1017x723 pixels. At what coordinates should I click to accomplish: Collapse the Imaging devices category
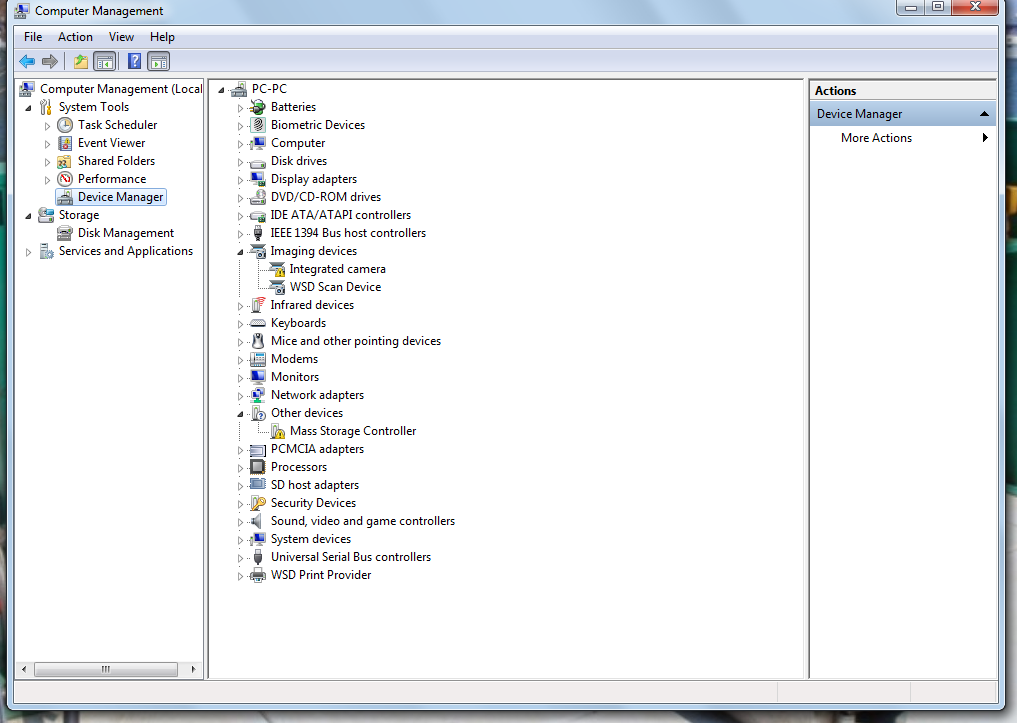240,252
